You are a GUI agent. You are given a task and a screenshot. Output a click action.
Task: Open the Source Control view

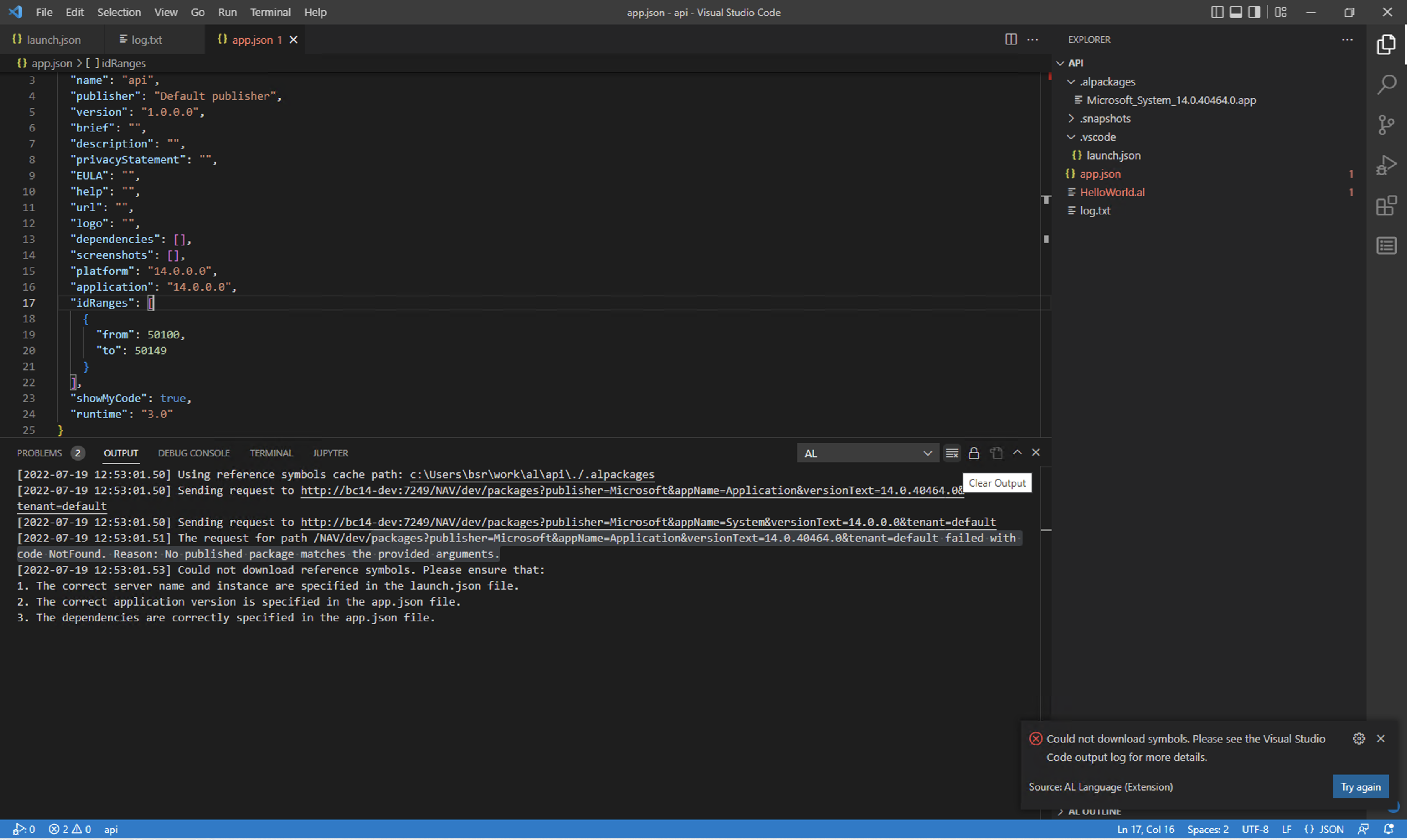(x=1386, y=124)
